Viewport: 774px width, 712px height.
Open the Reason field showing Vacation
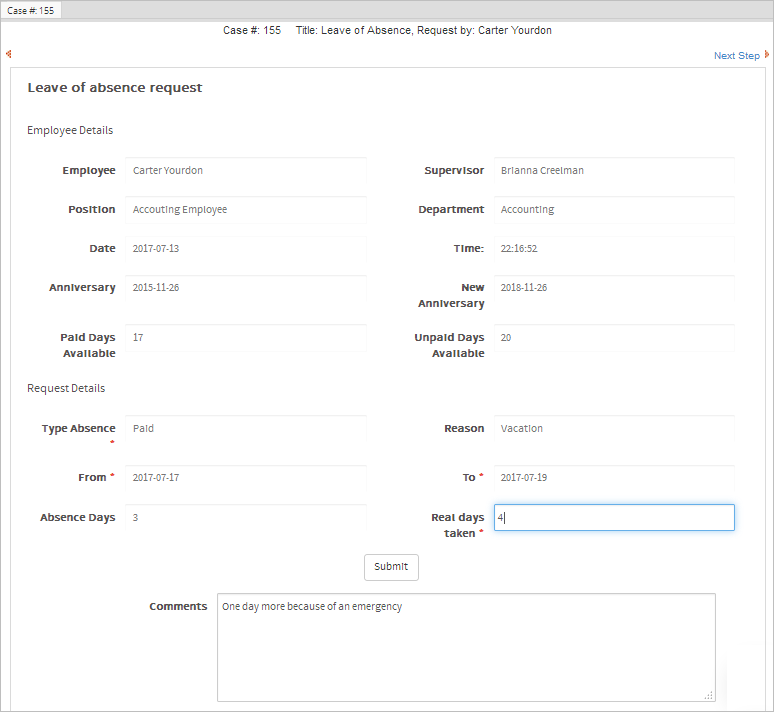(x=614, y=429)
